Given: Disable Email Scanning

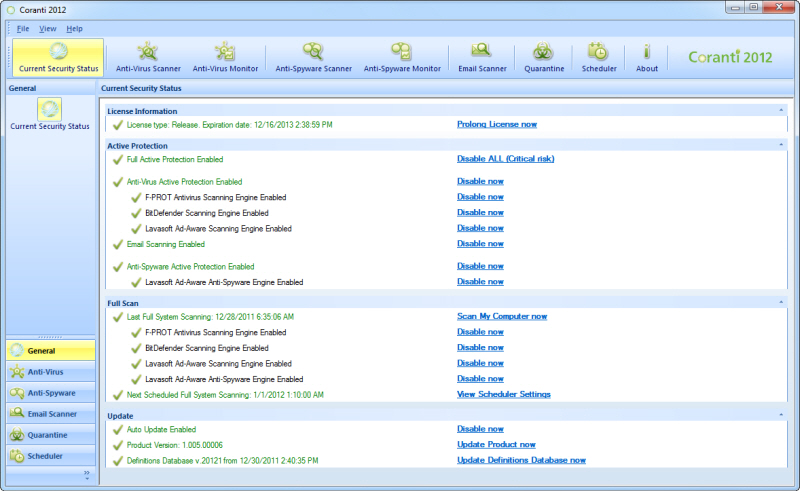Looking at the screenshot, I should (x=480, y=243).
